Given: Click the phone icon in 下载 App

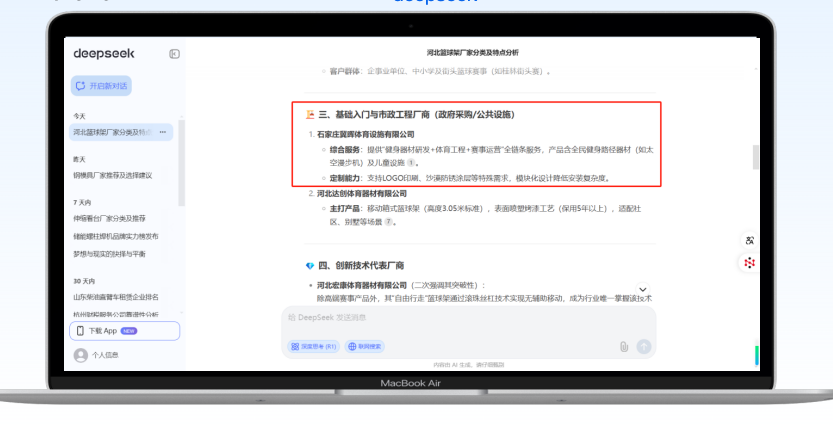Looking at the screenshot, I should (x=80, y=330).
